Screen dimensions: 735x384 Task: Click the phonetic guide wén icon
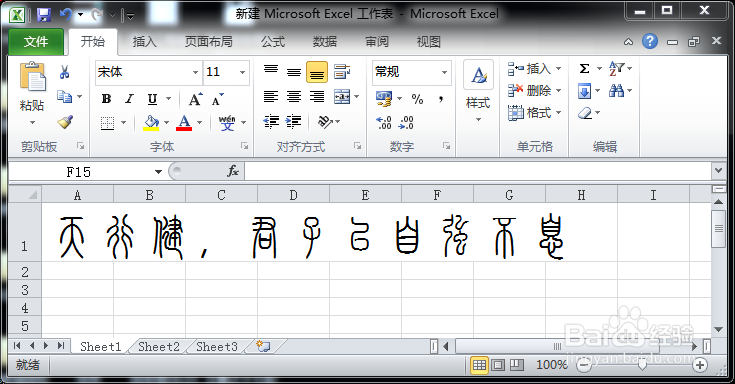[227, 123]
